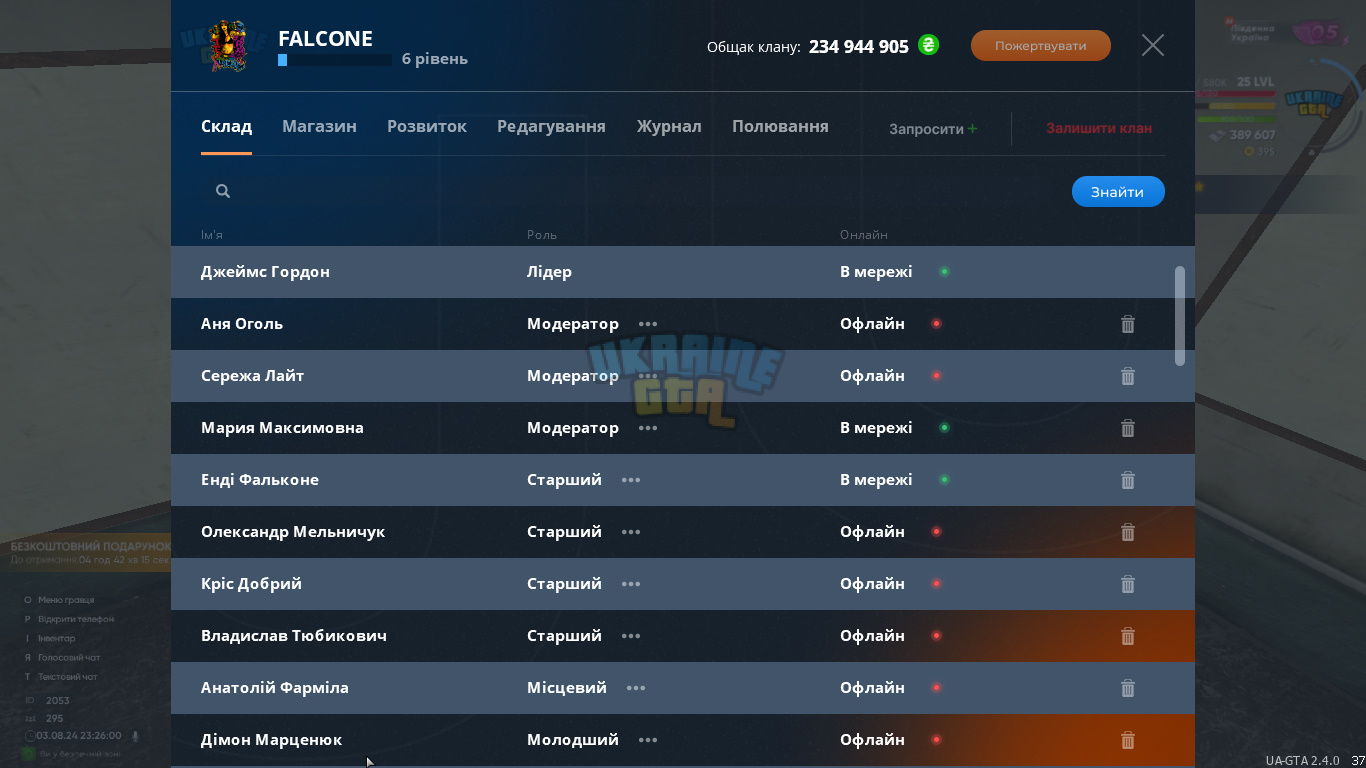Click Текстовий чат hint in background HUD

click(68, 676)
